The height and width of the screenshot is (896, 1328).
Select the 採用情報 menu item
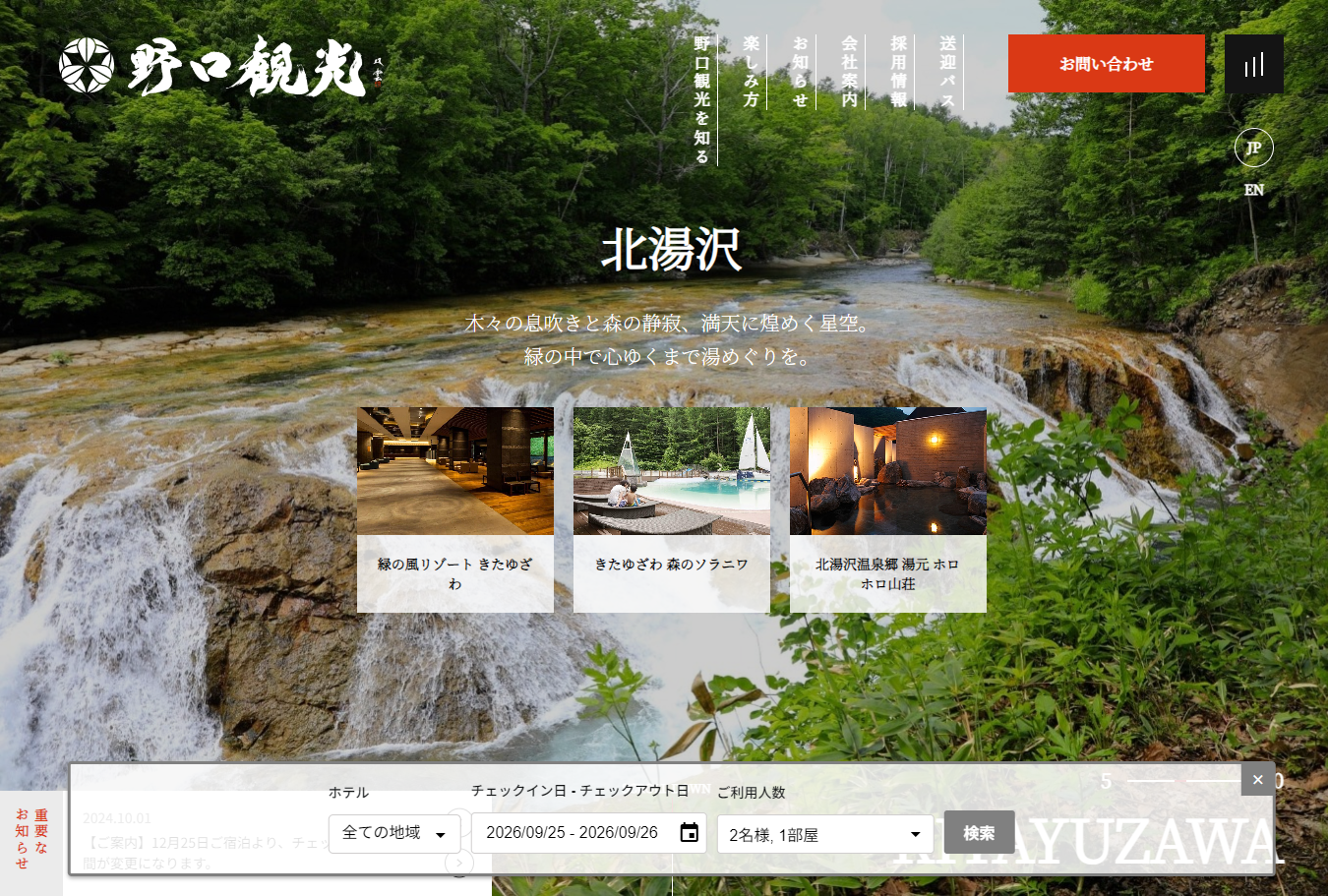click(898, 72)
